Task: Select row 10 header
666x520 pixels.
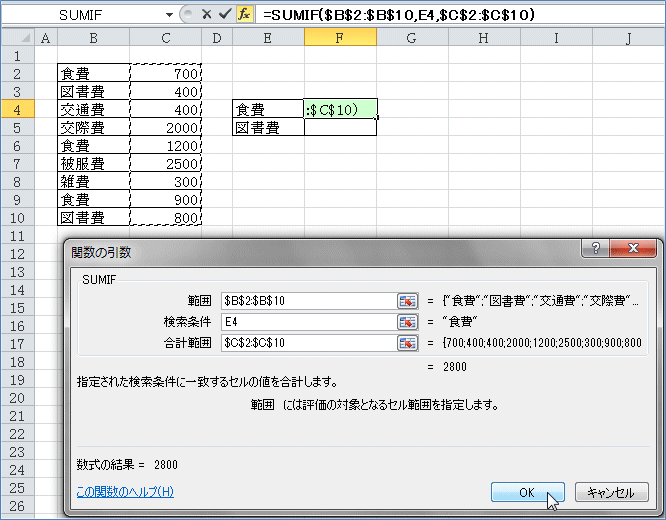Action: [x=17, y=218]
